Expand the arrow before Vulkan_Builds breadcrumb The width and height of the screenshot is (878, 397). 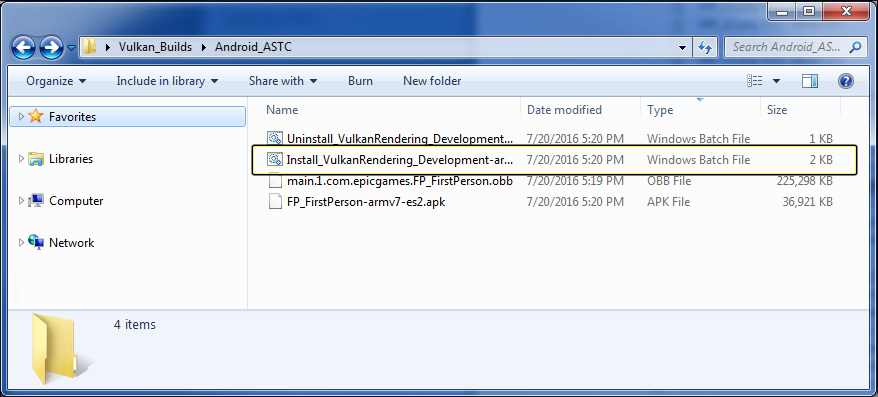pos(108,48)
